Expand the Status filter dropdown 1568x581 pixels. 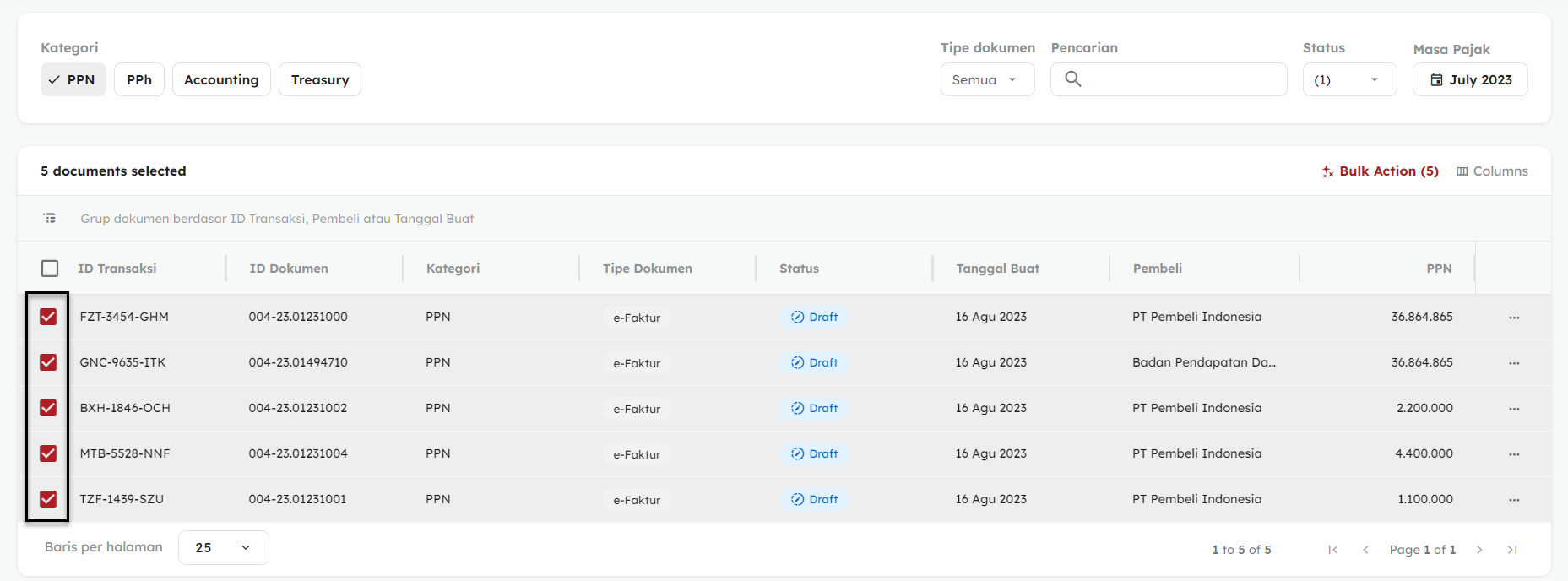1348,80
